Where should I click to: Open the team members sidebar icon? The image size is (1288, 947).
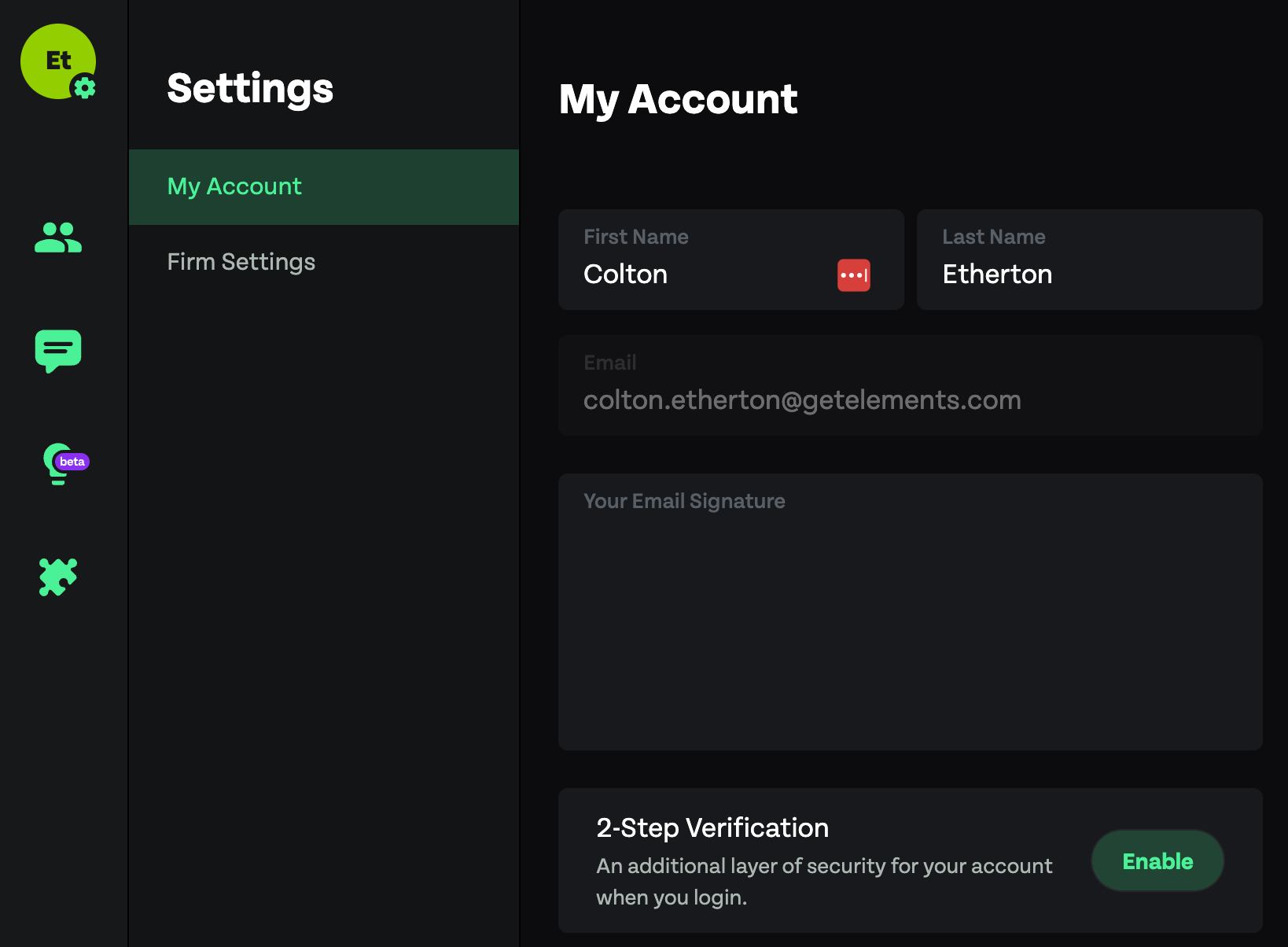point(58,238)
